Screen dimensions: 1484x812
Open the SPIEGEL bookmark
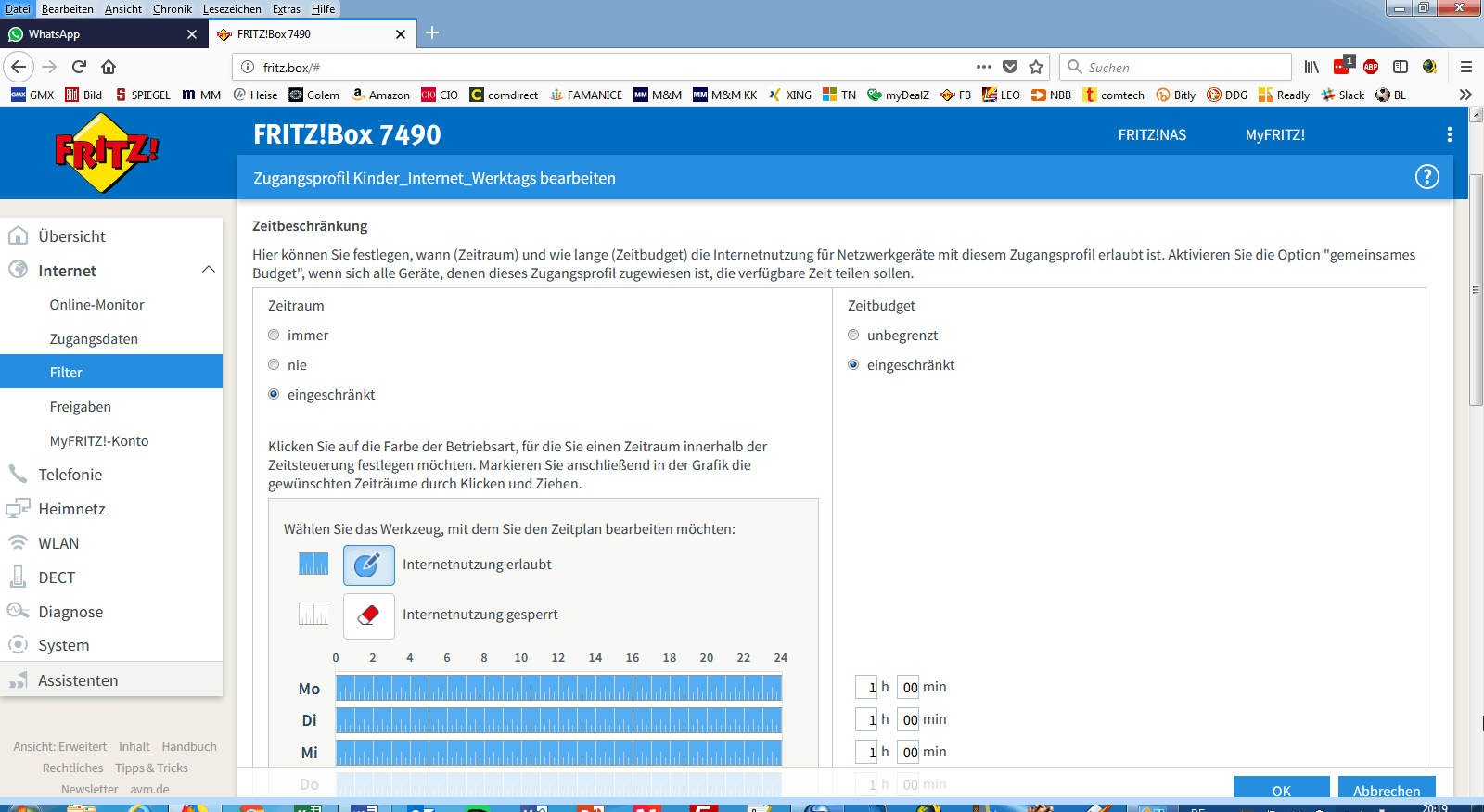coord(143,95)
